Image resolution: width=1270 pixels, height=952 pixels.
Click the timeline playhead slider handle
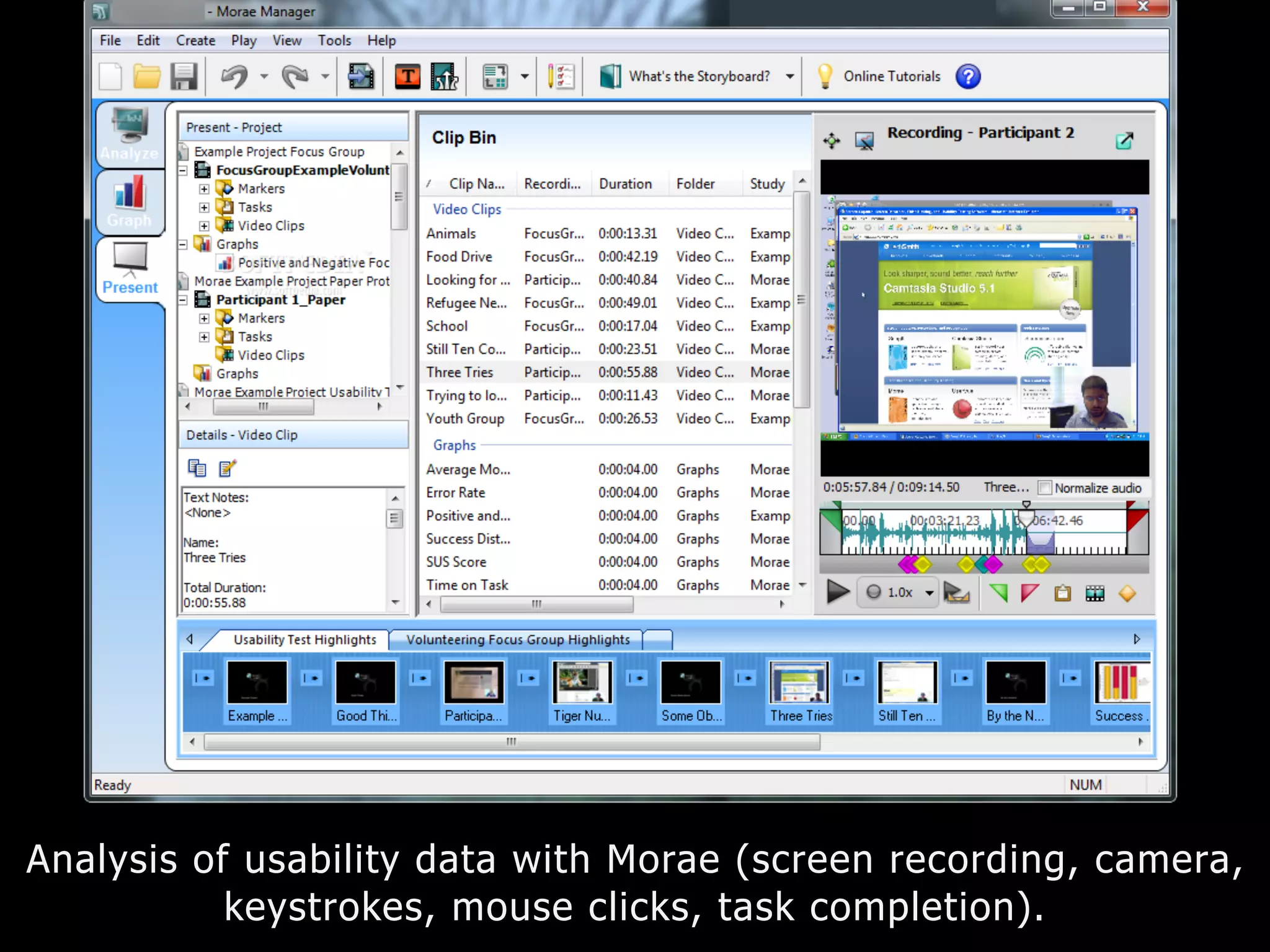(x=1026, y=516)
